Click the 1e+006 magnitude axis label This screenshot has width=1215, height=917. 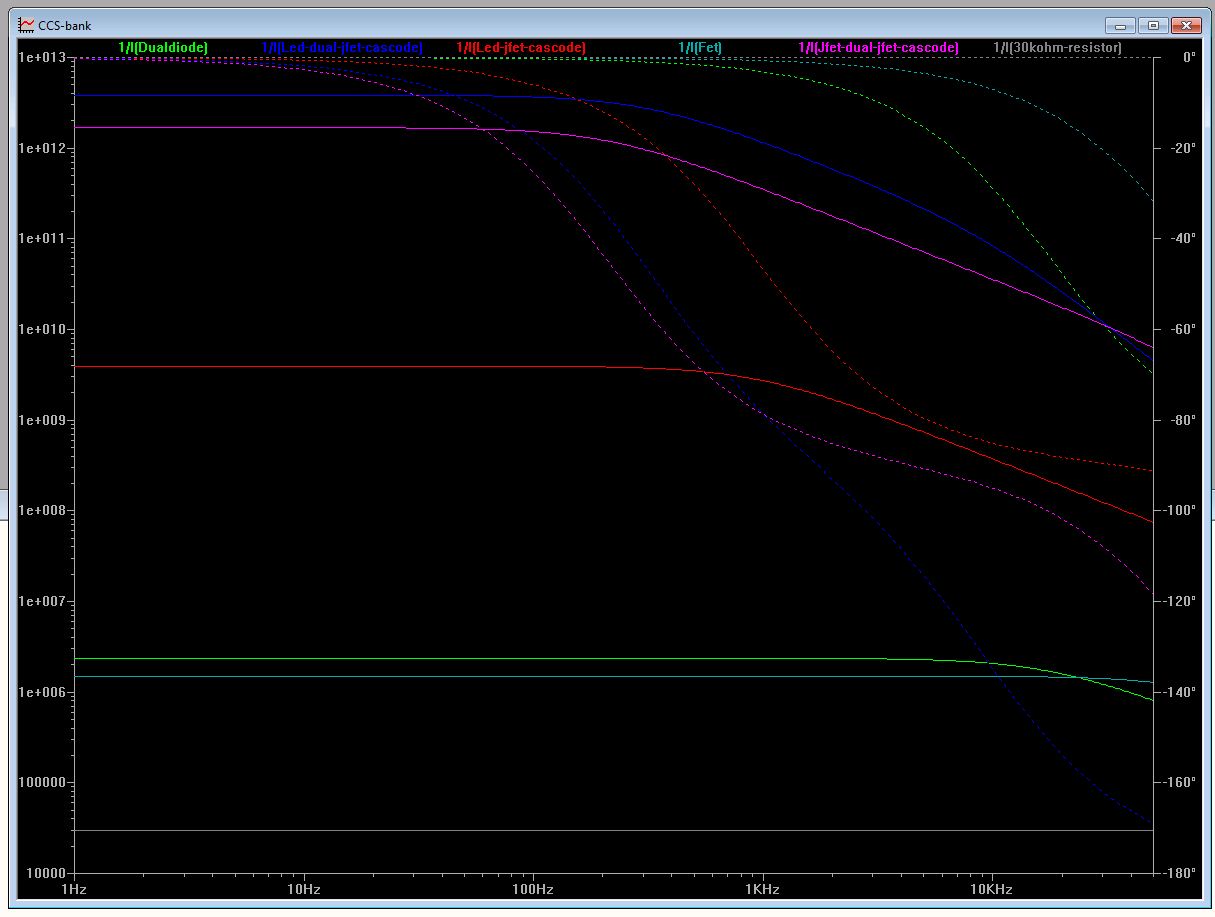click(x=42, y=692)
